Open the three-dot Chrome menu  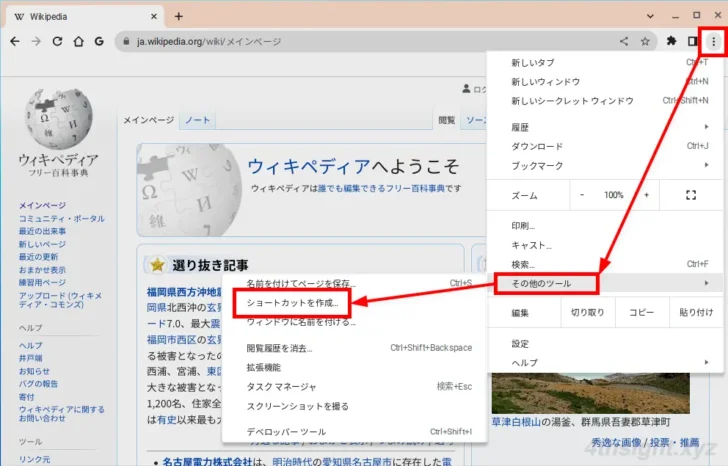click(714, 41)
